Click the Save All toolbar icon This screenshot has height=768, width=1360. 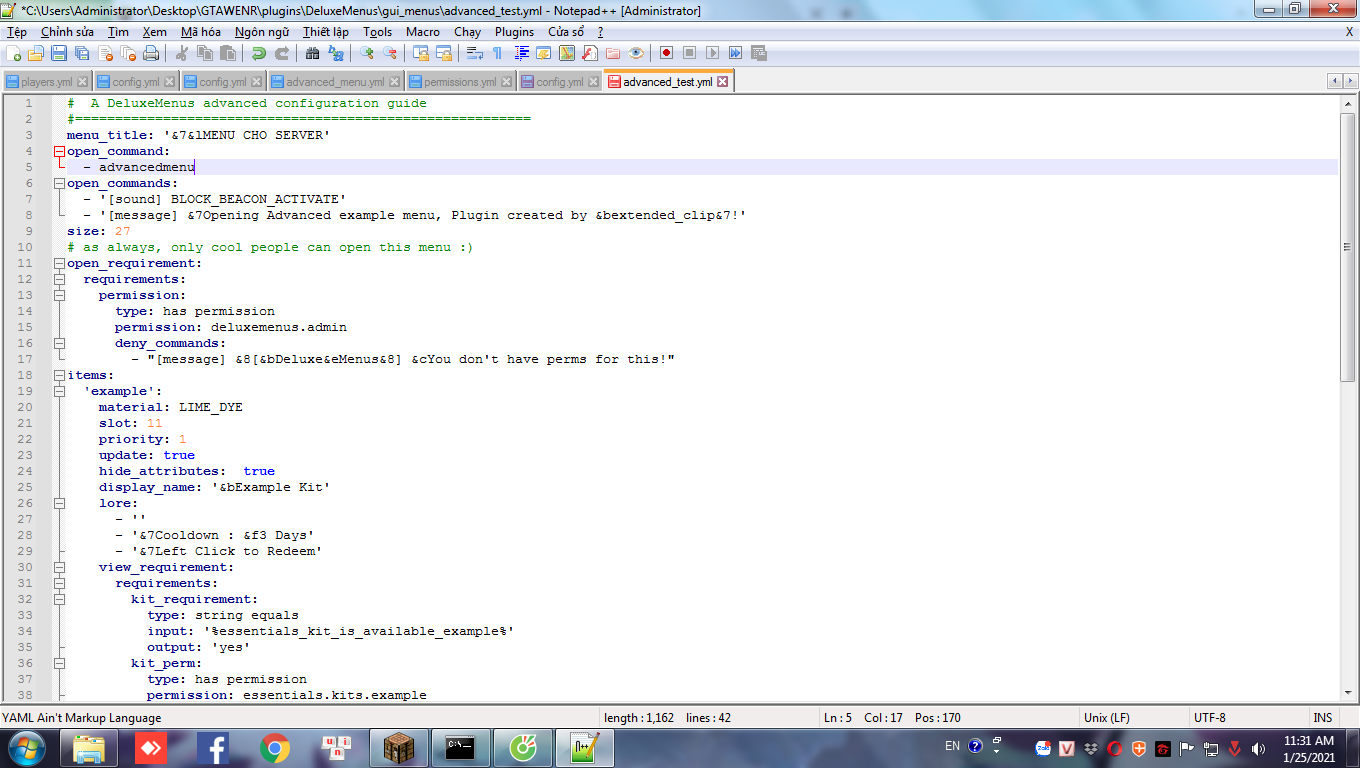pyautogui.click(x=82, y=53)
